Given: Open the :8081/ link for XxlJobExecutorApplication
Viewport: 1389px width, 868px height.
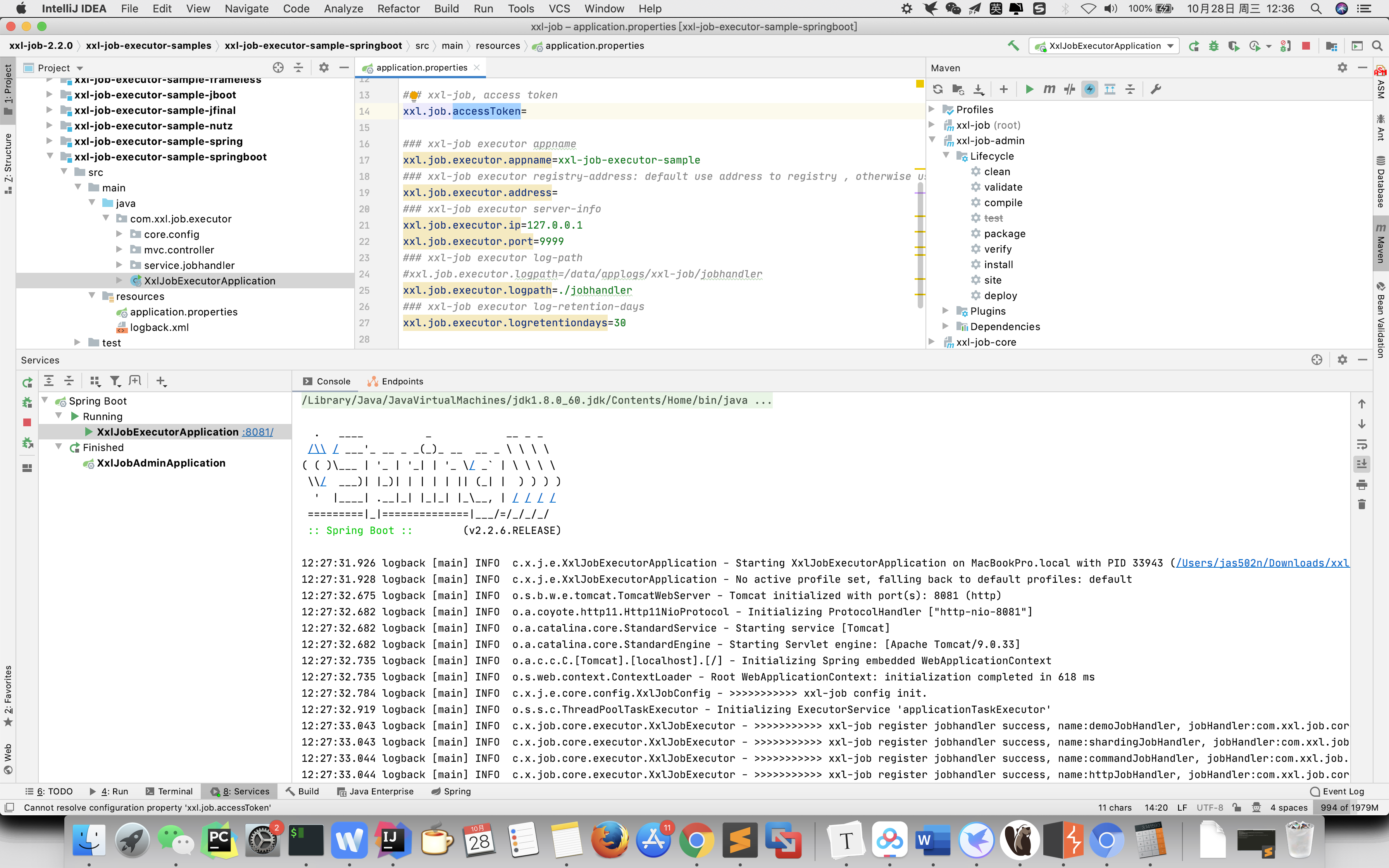Looking at the screenshot, I should click(x=258, y=432).
